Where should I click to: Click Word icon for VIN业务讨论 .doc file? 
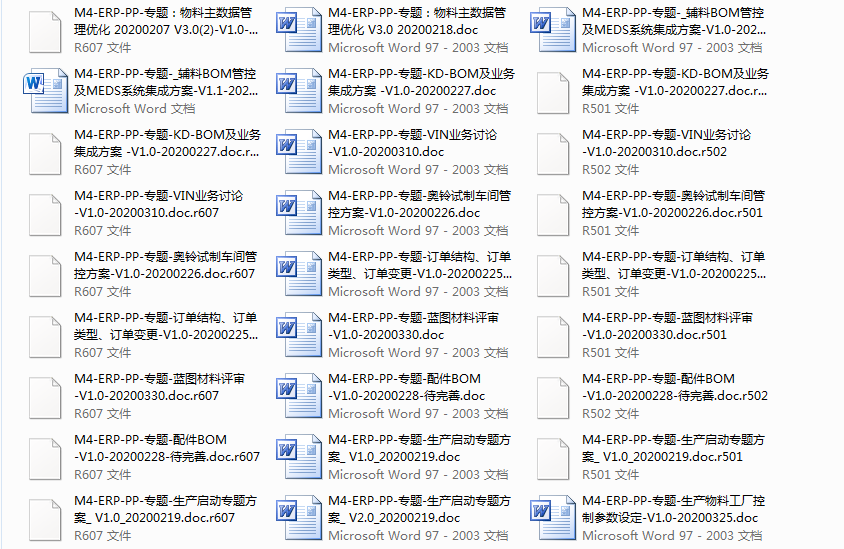tap(299, 153)
